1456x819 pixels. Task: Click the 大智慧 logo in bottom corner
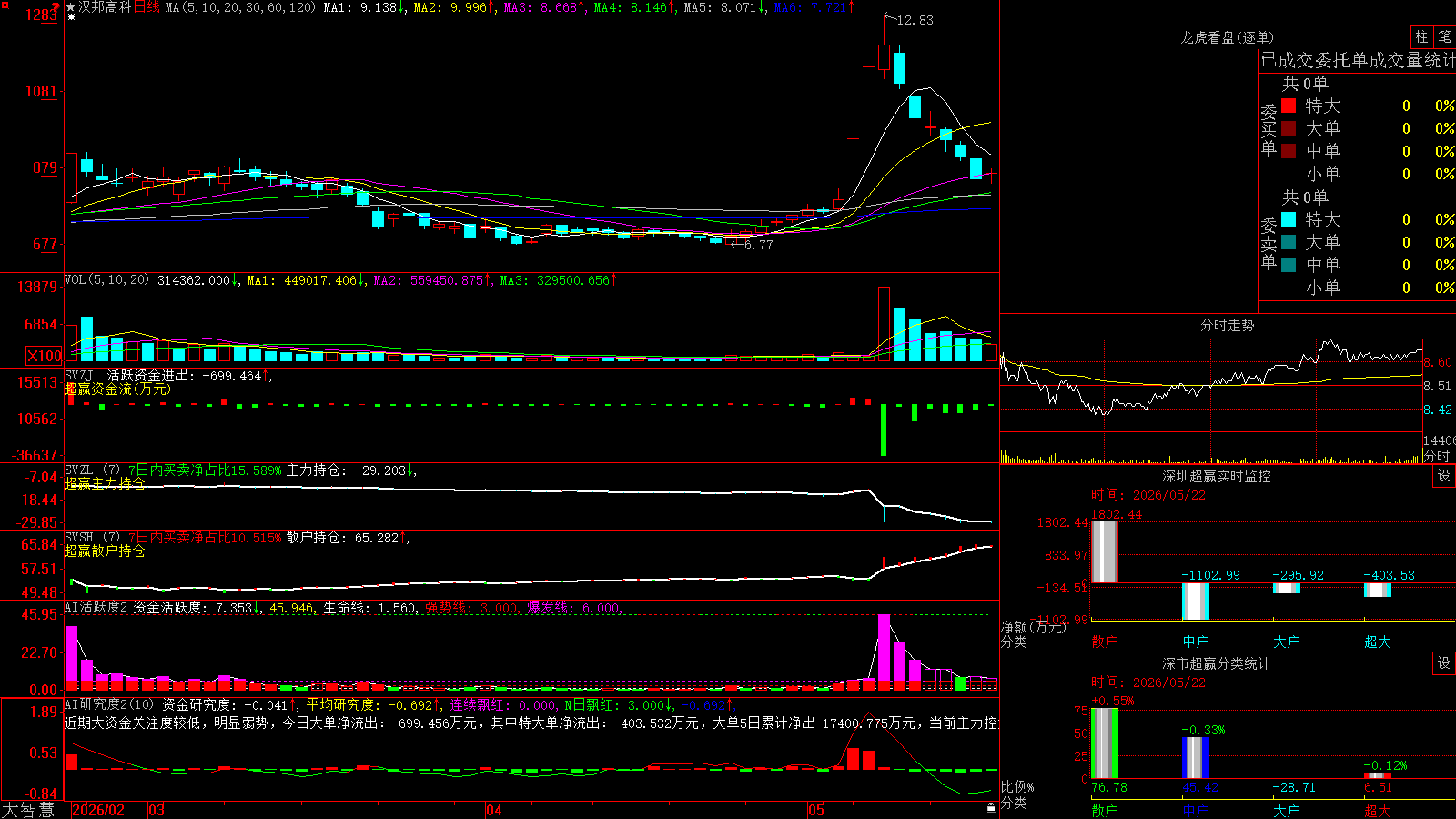pyautogui.click(x=28, y=810)
